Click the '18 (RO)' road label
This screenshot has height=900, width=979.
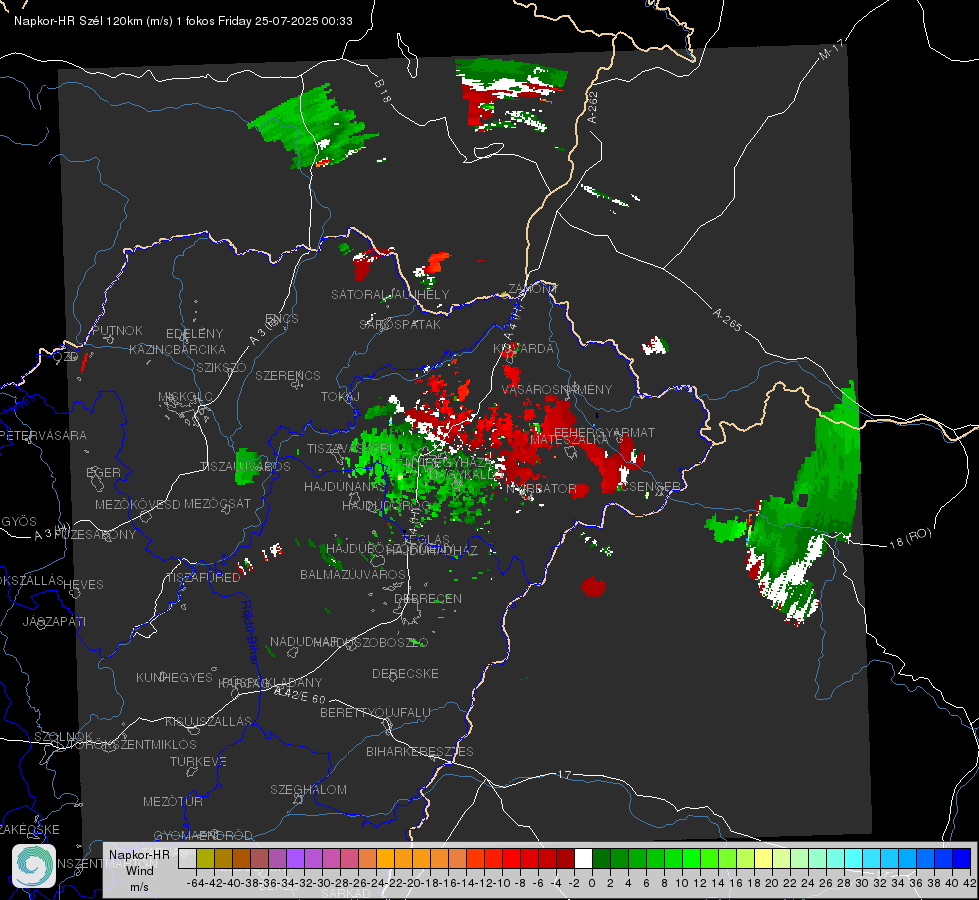910,538
